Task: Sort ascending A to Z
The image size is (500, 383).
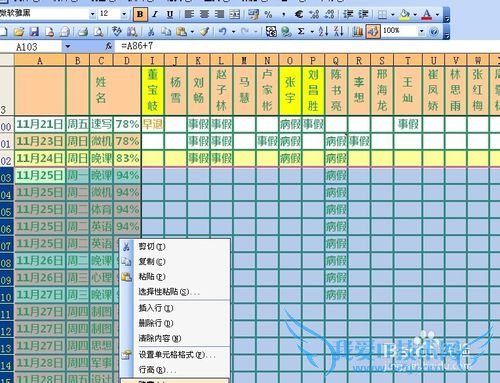Action: point(323,32)
